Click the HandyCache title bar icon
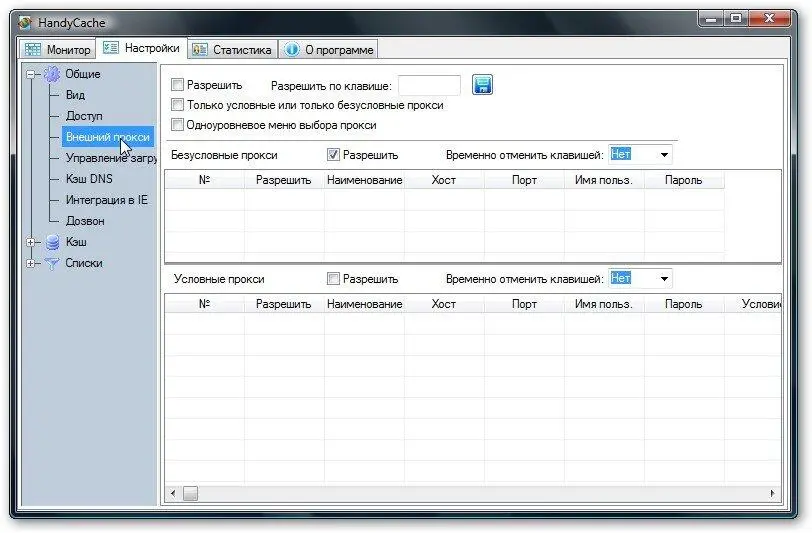The width and height of the screenshot is (812, 533). [x=27, y=23]
